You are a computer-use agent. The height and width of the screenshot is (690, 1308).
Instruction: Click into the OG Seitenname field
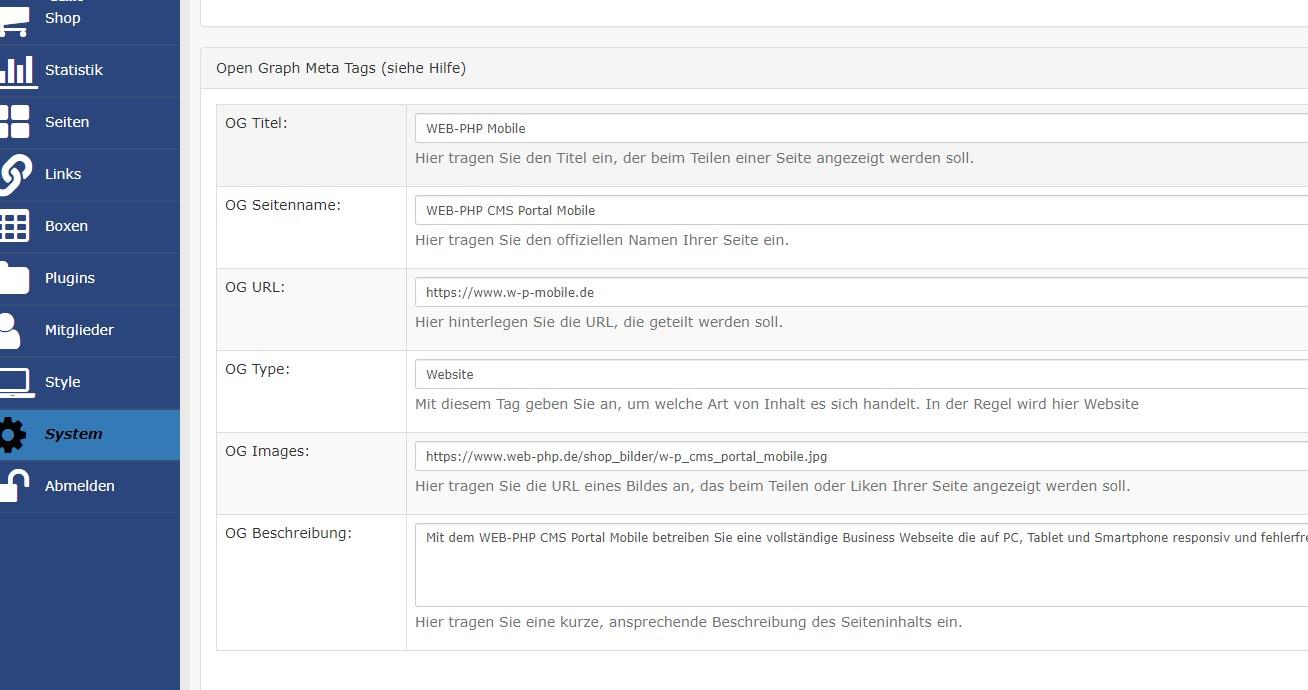860,210
